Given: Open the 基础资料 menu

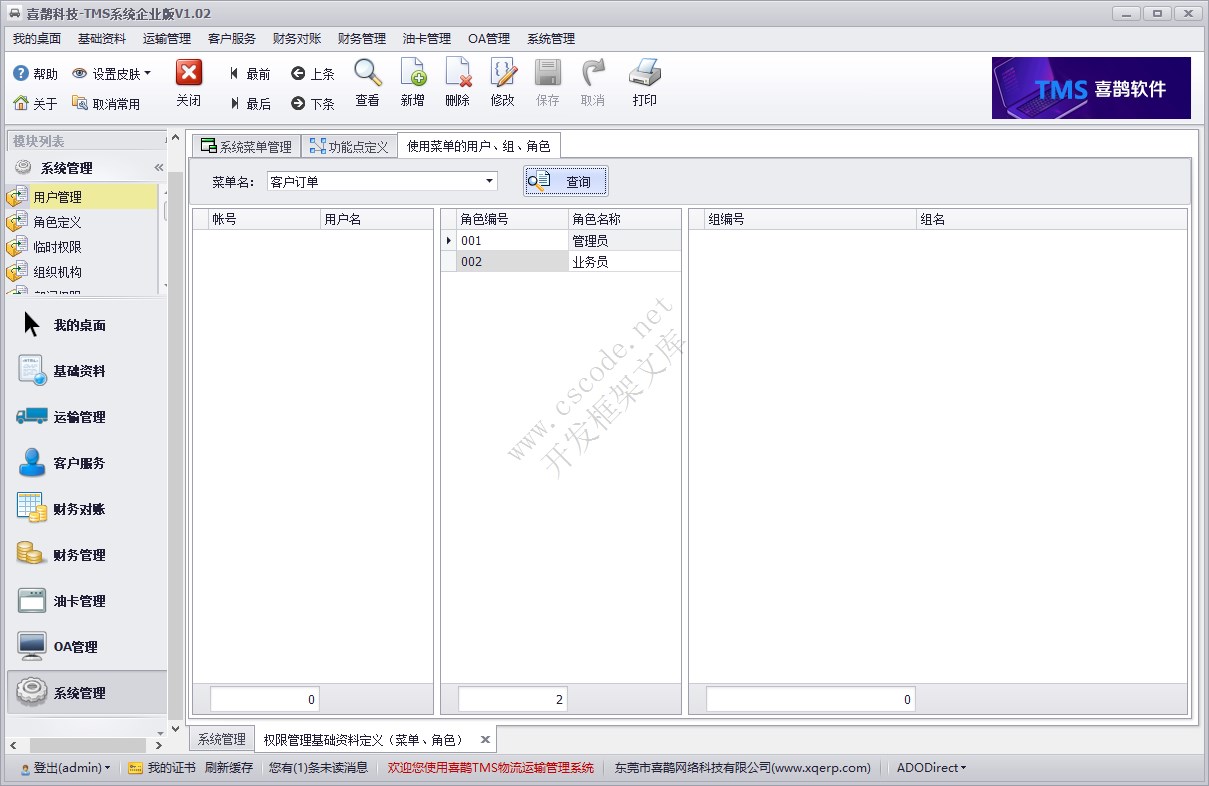Looking at the screenshot, I should (102, 39).
